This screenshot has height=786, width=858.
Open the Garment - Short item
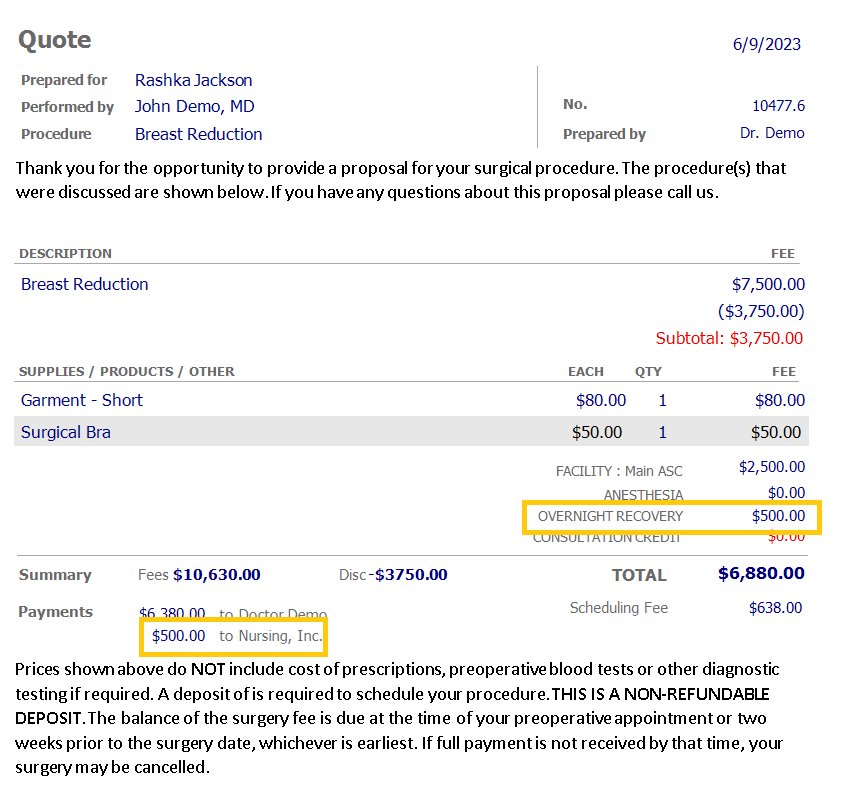coord(82,400)
